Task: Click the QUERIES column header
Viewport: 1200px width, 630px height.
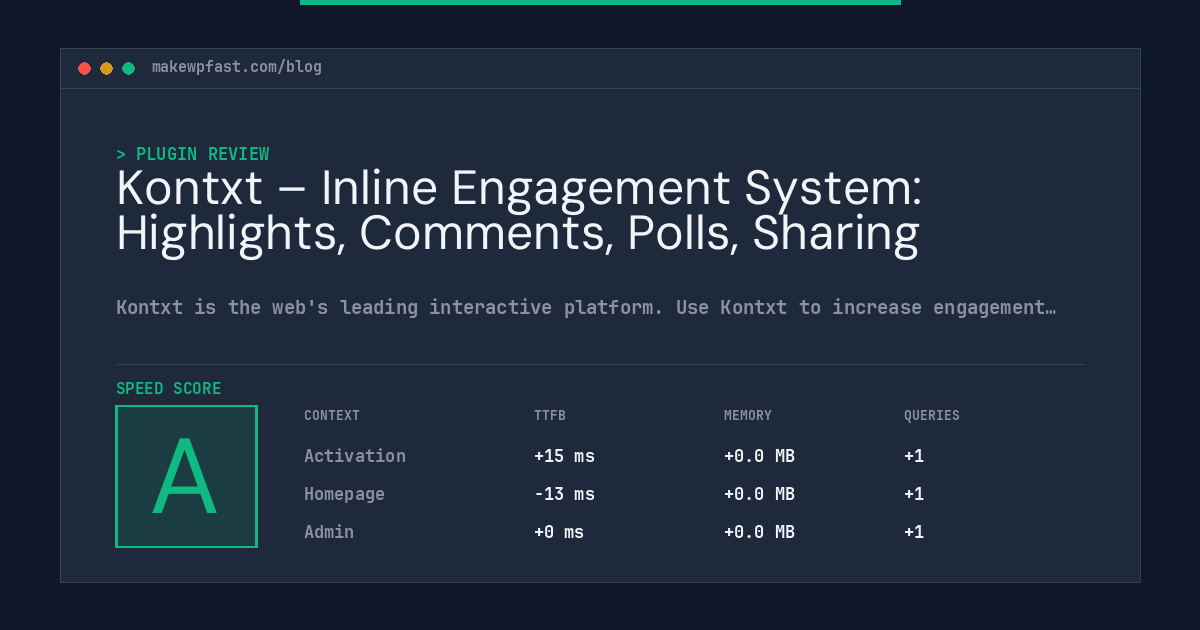Action: point(932,415)
